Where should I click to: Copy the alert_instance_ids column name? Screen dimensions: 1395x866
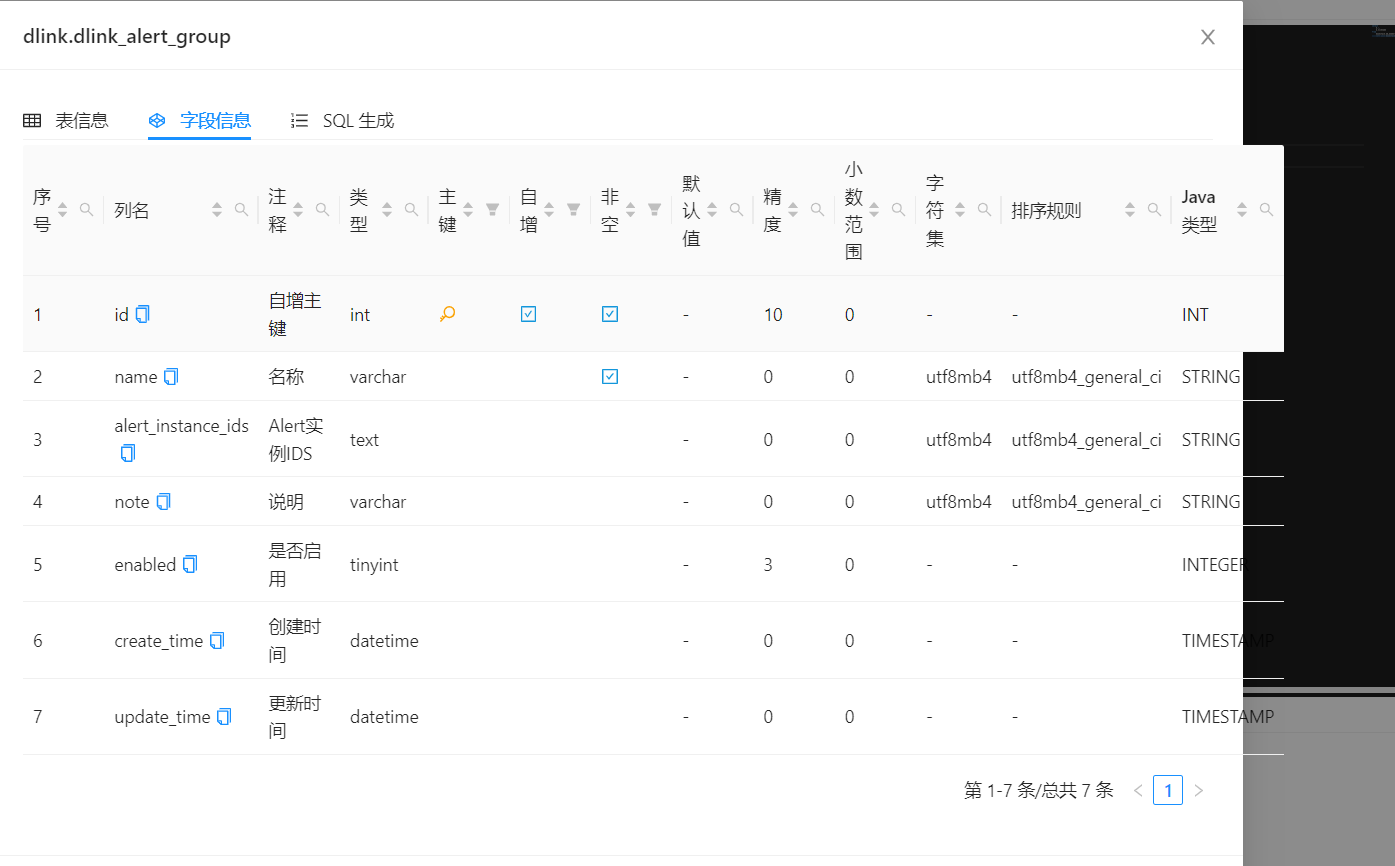[x=127, y=453]
